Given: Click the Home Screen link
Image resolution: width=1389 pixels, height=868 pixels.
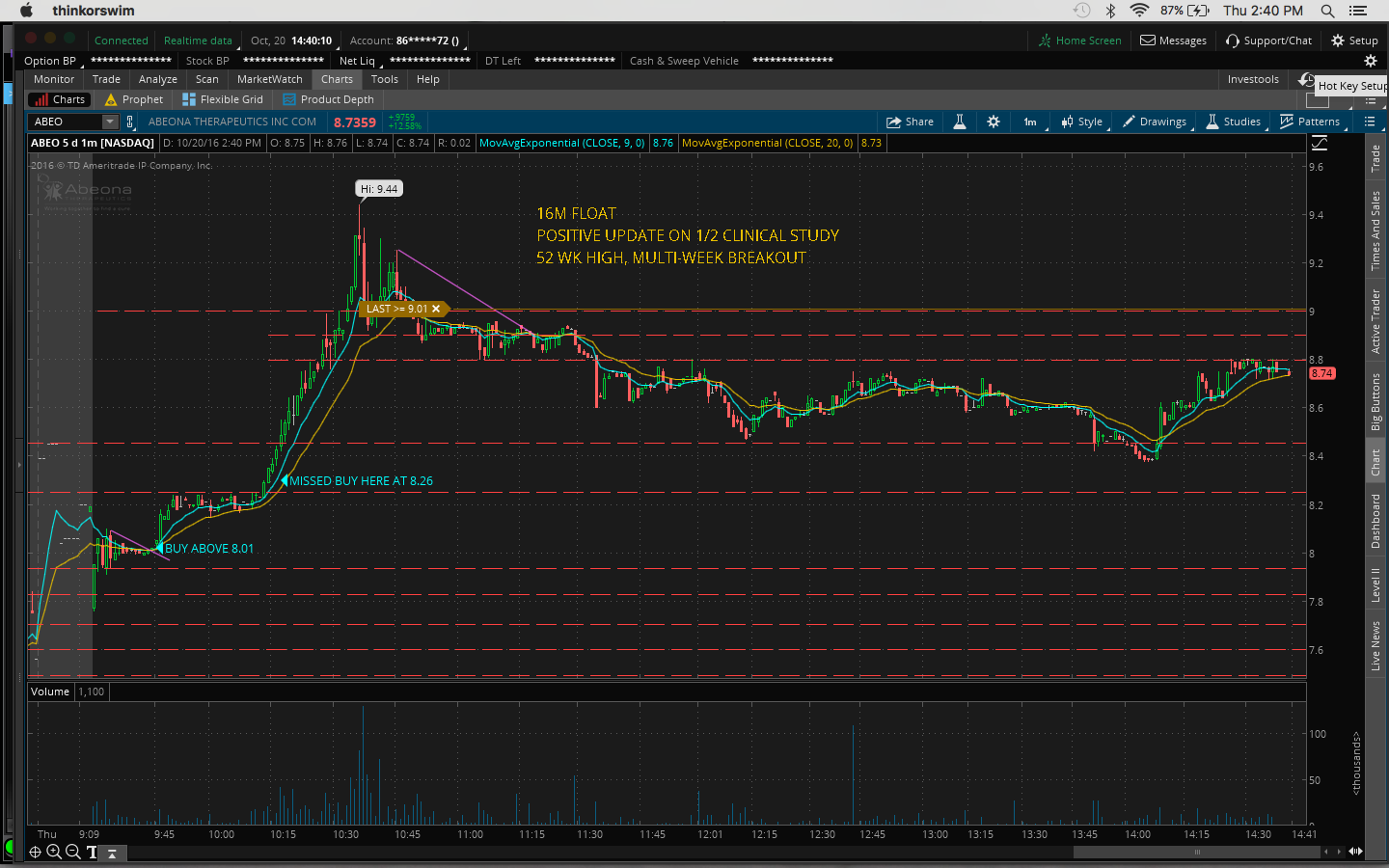Looking at the screenshot, I should [1079, 41].
